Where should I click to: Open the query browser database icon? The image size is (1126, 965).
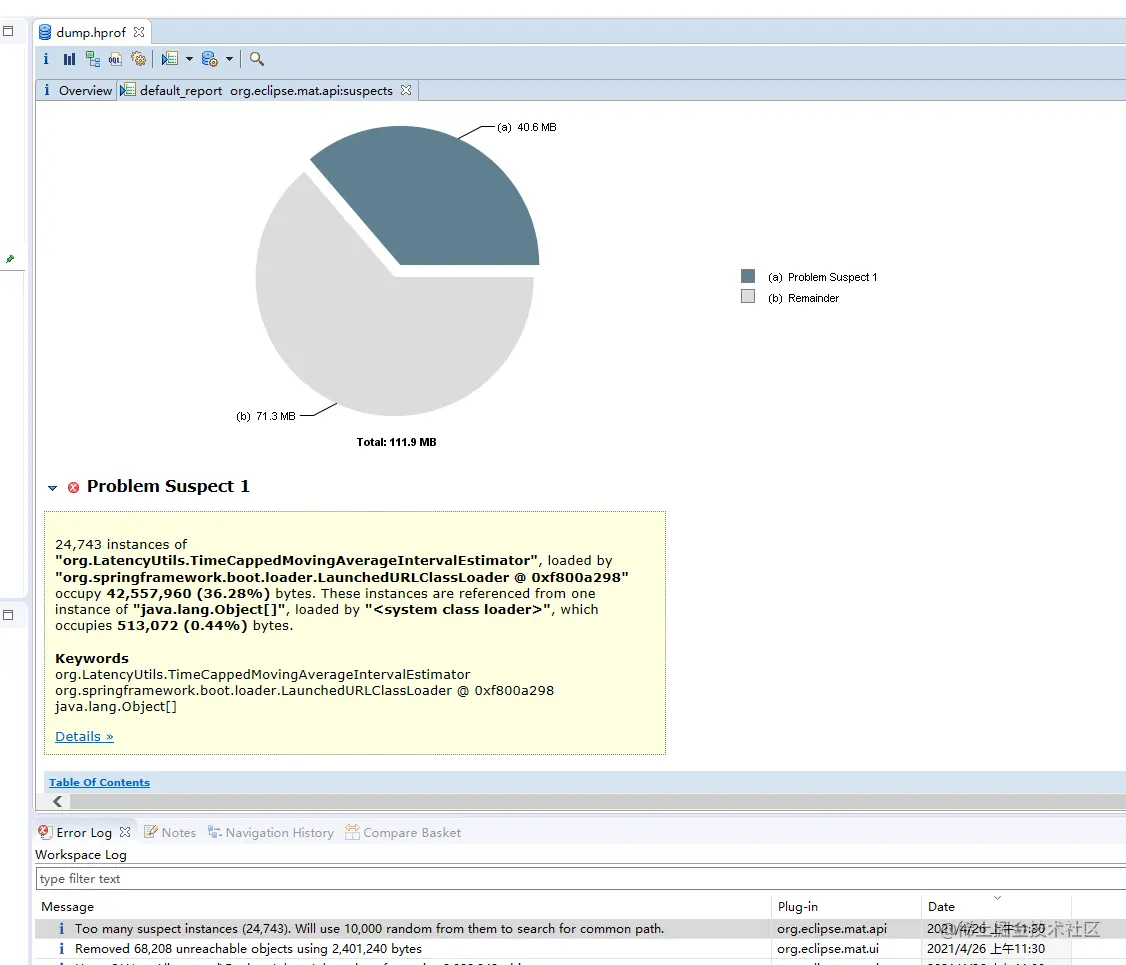pos(209,59)
